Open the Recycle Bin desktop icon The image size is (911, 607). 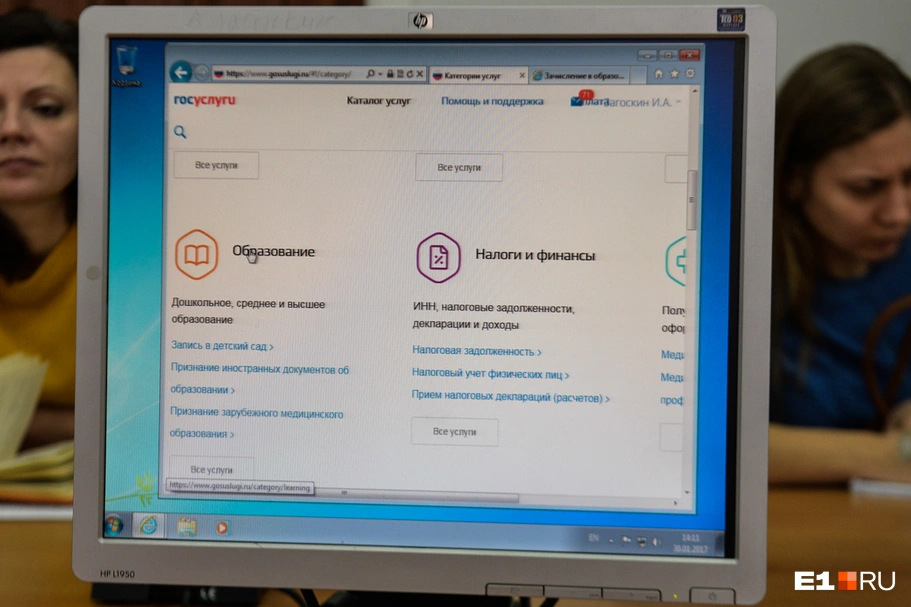(126, 66)
